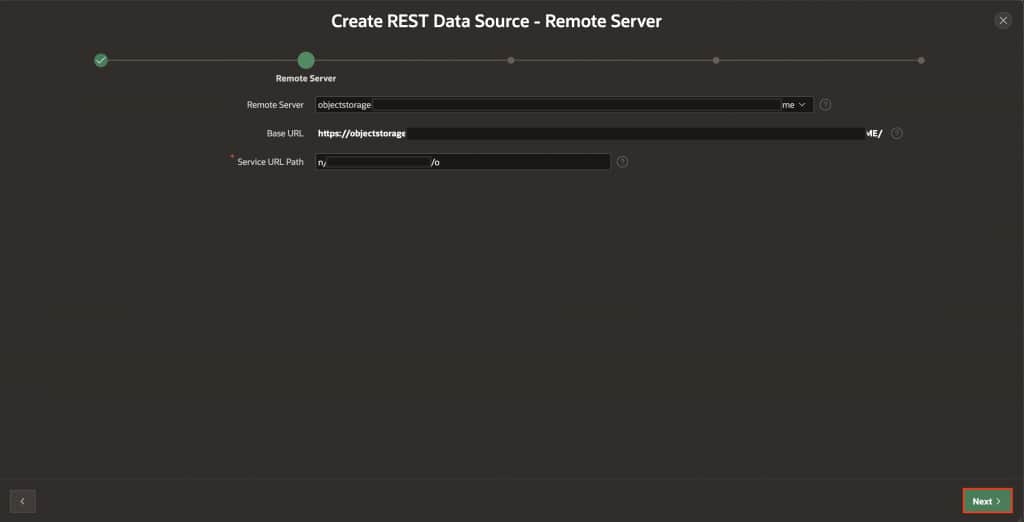The image size is (1024, 522).
Task: Click the Base URL https://objectstorage text
Action: point(362,133)
